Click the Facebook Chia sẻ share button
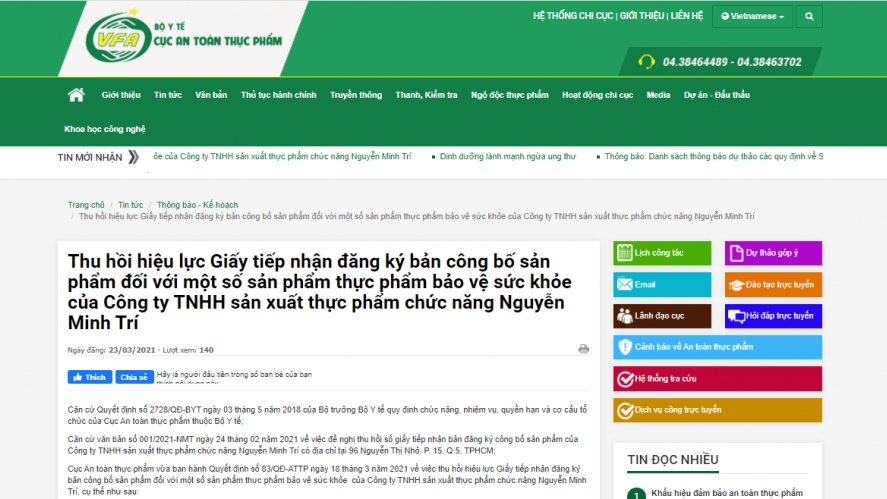The width and height of the screenshot is (887, 499). tap(134, 377)
